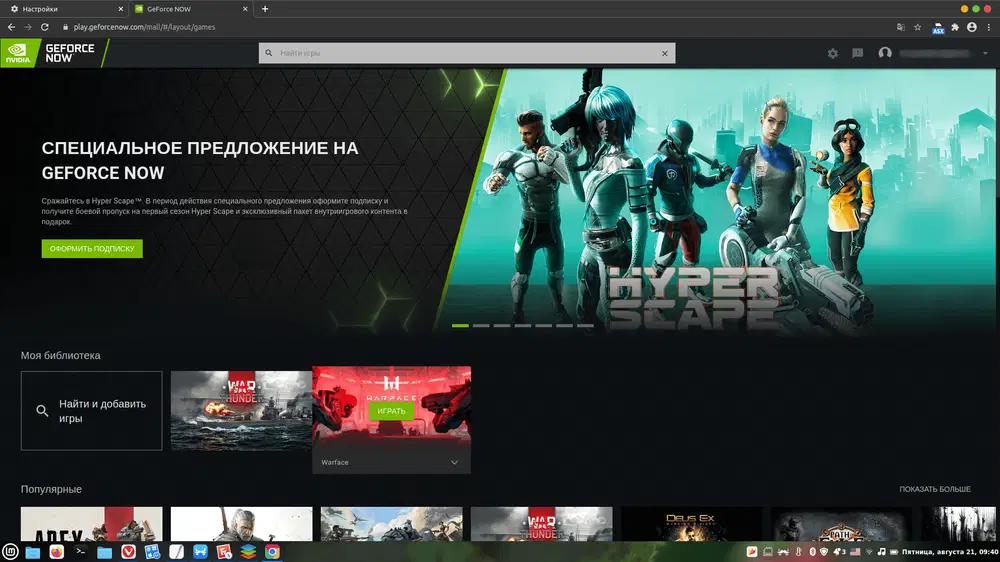The width and height of the screenshot is (1000, 562).
Task: Open a new browser tab
Action: [x=265, y=9]
